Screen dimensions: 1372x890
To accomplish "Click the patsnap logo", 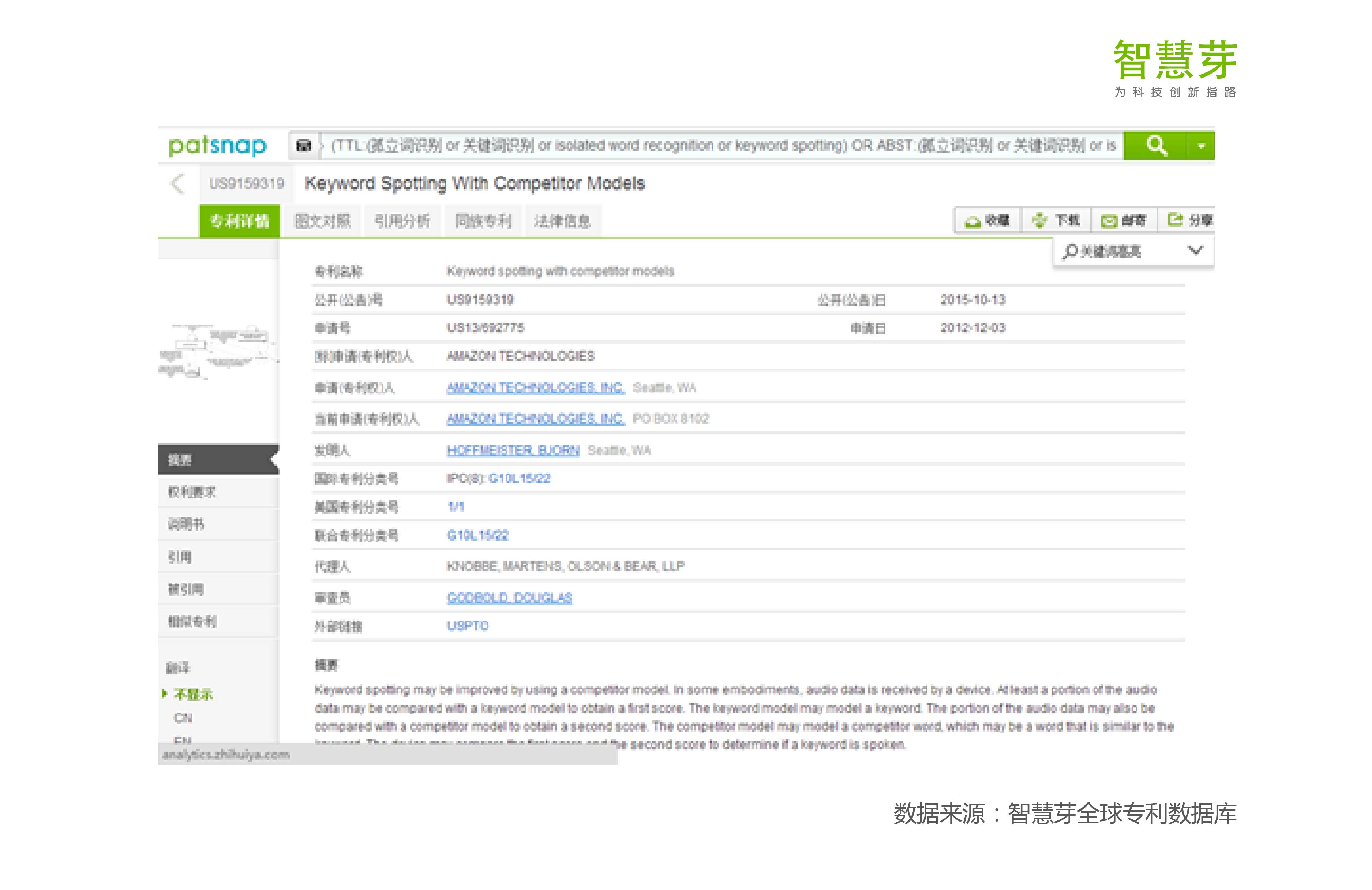I will tap(218, 145).
